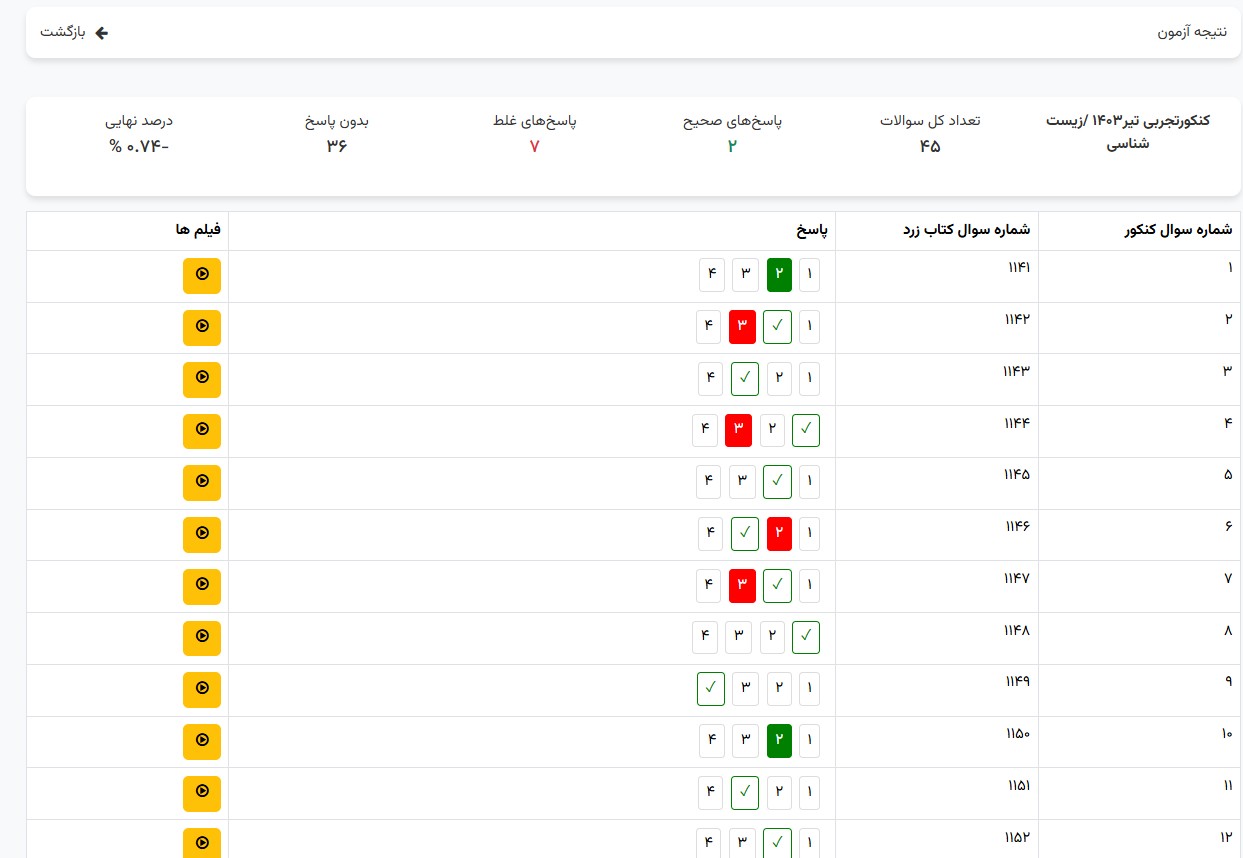Watch the video for question 6

pyautogui.click(x=202, y=534)
